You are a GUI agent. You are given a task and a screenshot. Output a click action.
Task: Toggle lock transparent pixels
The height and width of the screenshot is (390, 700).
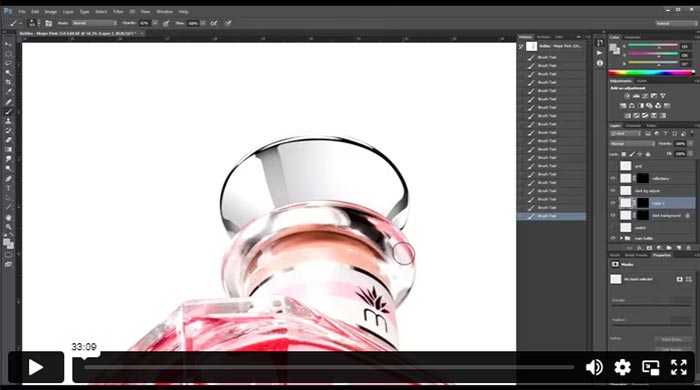click(x=624, y=154)
